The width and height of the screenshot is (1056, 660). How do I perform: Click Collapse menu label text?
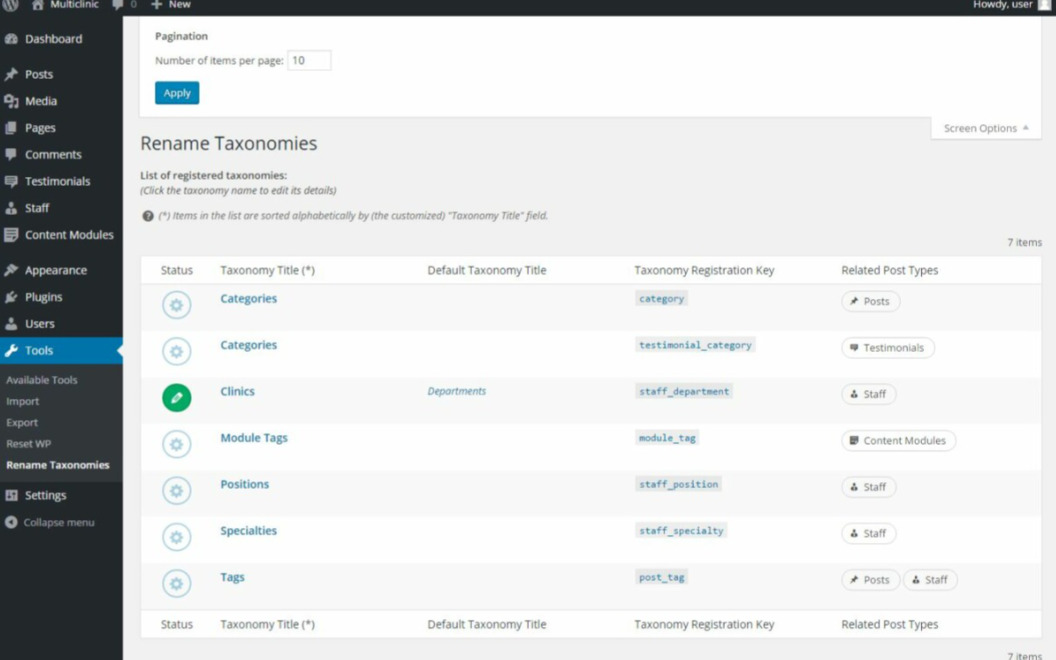pos(59,523)
